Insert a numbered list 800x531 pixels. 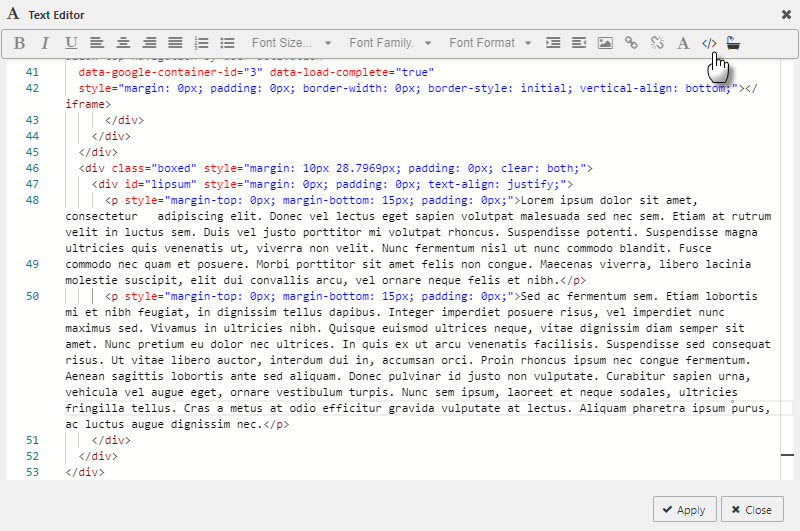pyautogui.click(x=201, y=43)
